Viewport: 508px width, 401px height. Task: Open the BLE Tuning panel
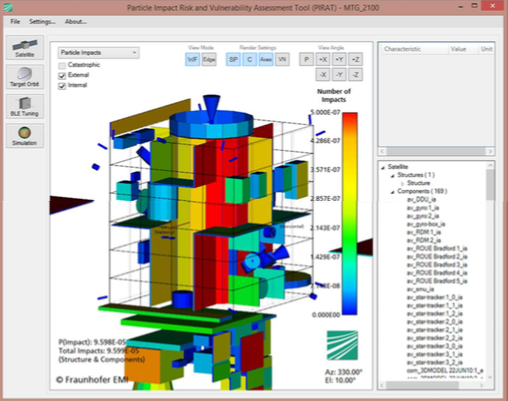[25, 106]
